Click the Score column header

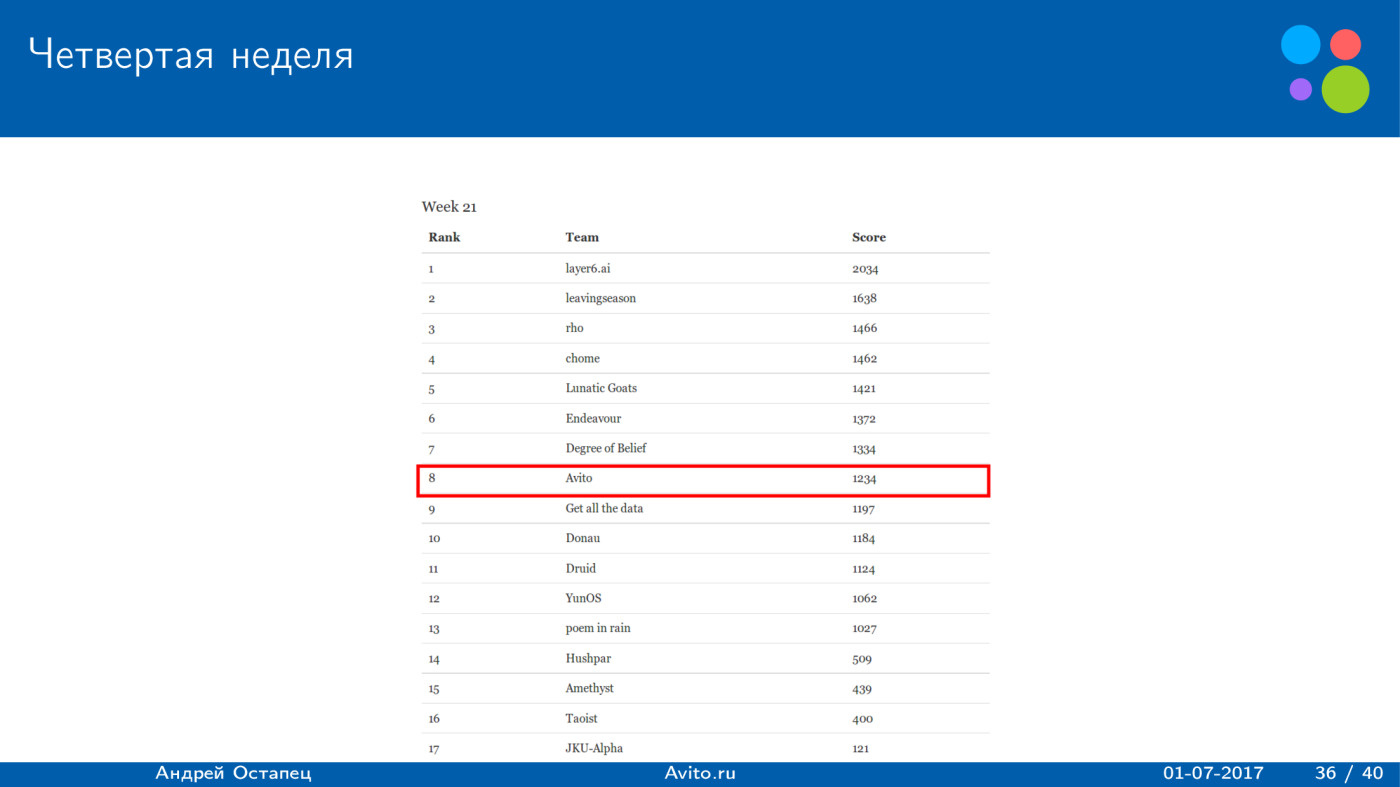(869, 237)
